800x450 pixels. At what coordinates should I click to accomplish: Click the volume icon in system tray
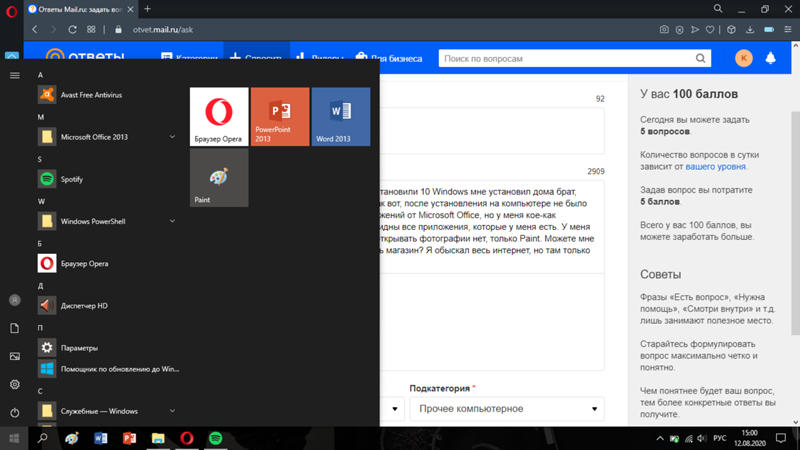[x=702, y=438]
